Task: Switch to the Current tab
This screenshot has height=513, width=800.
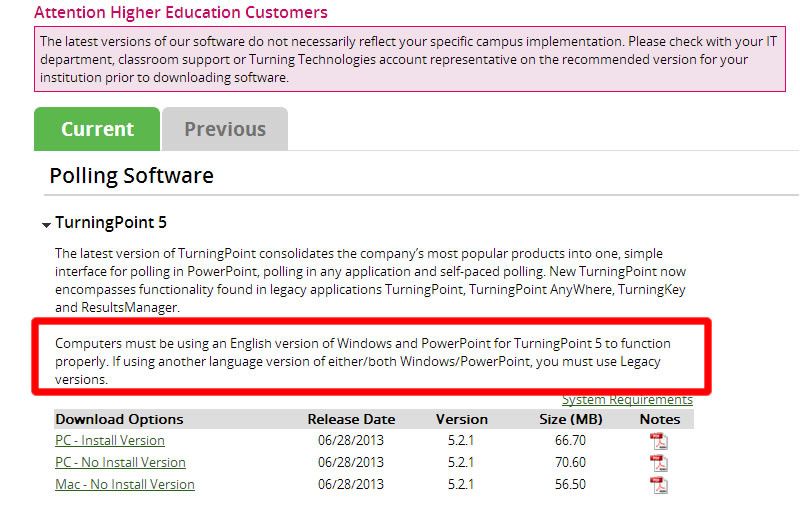Action: tap(97, 129)
